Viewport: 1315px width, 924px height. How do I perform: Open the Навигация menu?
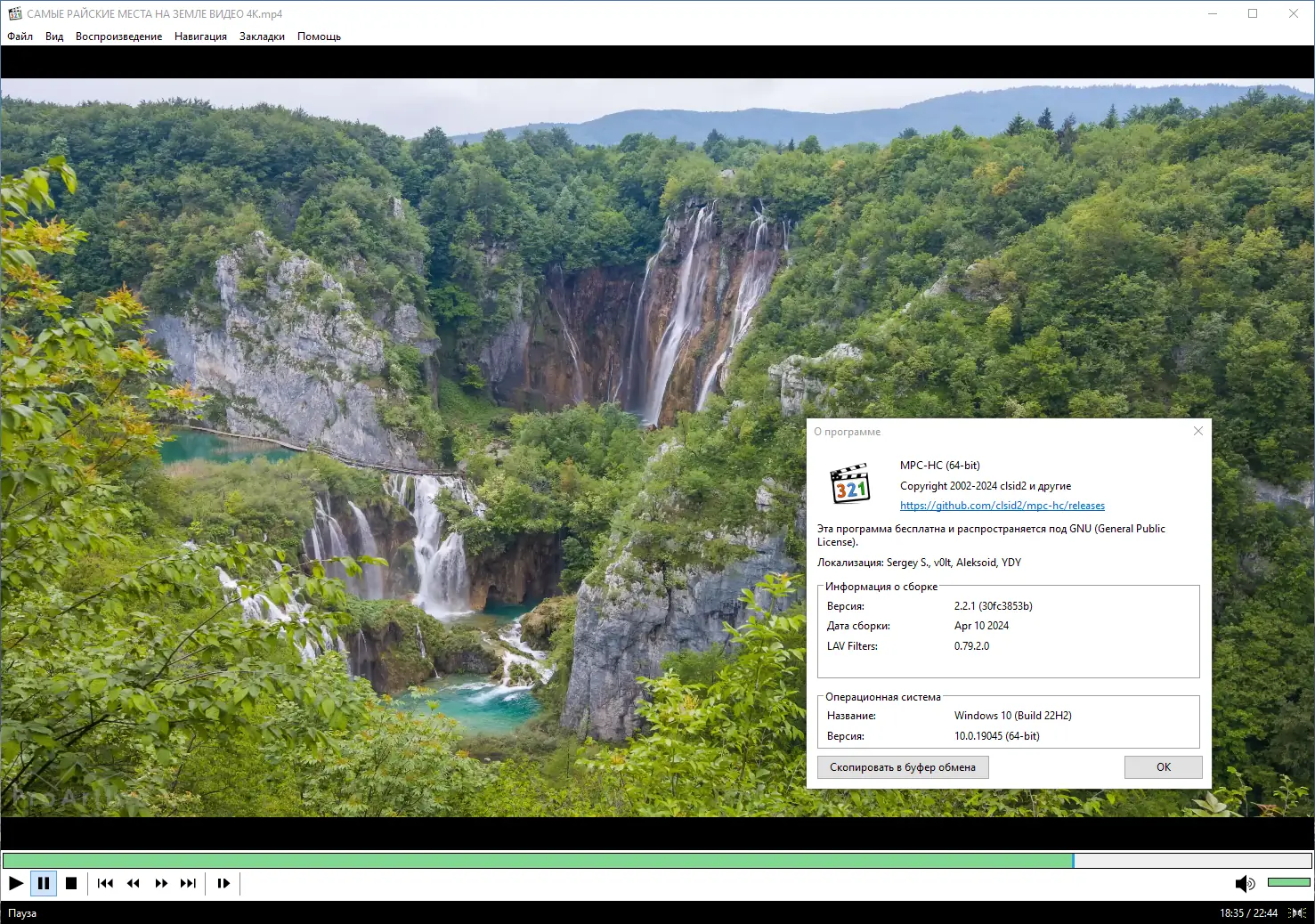coord(200,36)
